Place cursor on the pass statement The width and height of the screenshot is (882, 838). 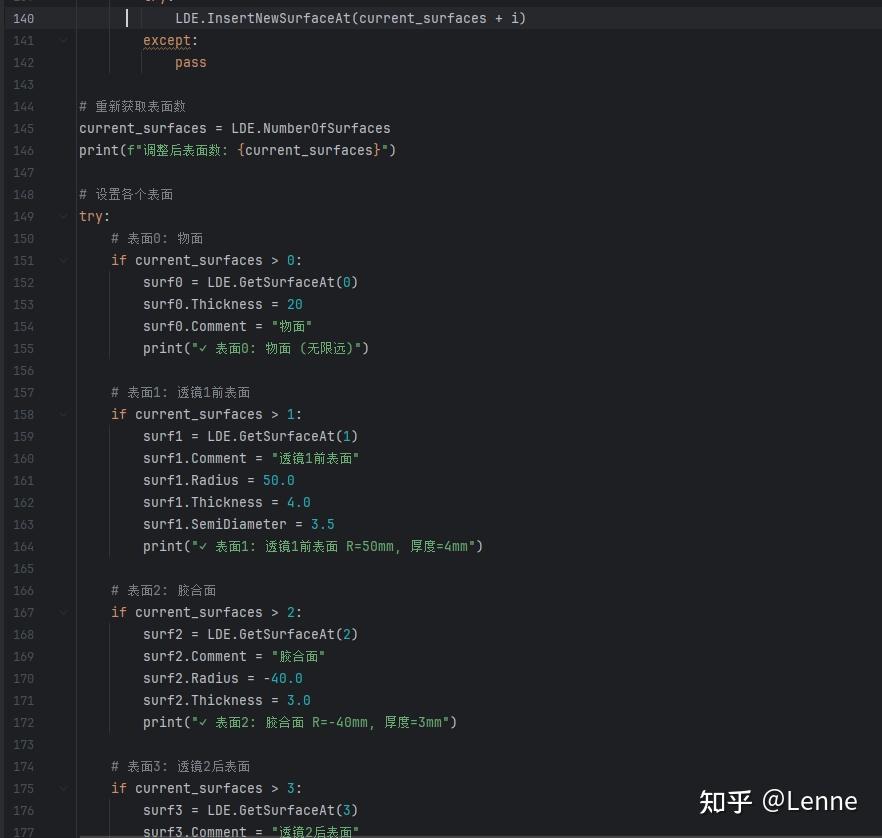pos(190,62)
